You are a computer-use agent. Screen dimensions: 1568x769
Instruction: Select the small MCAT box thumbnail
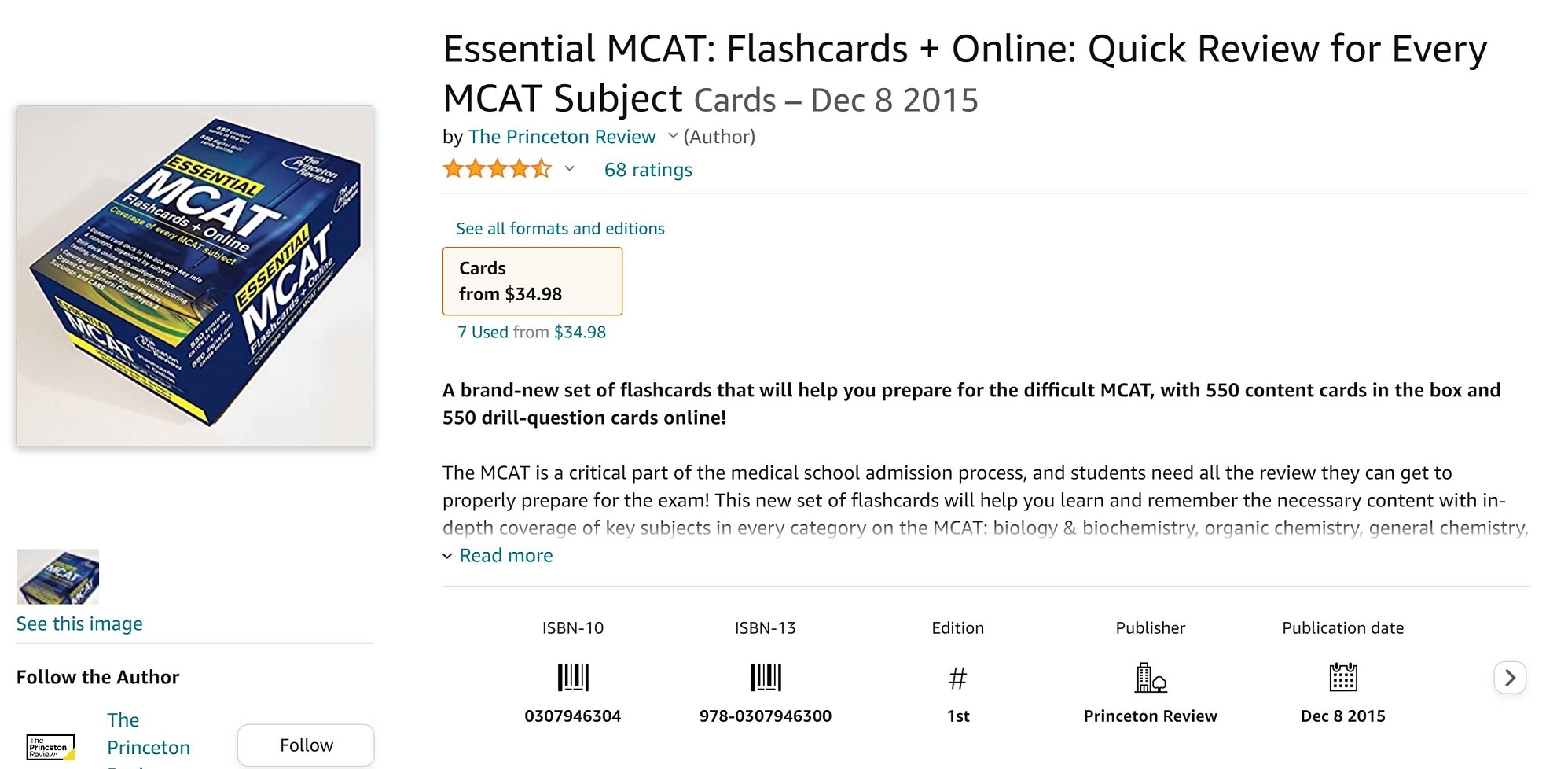(x=57, y=576)
